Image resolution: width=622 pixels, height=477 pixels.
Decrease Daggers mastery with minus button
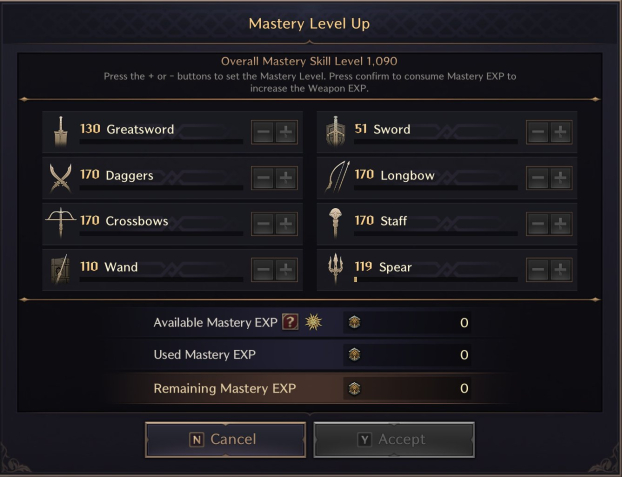tap(263, 178)
